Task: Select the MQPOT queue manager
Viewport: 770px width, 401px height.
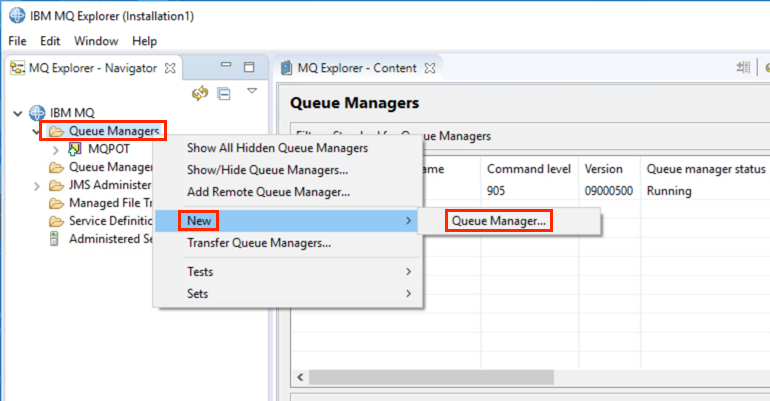Action: coord(109,149)
